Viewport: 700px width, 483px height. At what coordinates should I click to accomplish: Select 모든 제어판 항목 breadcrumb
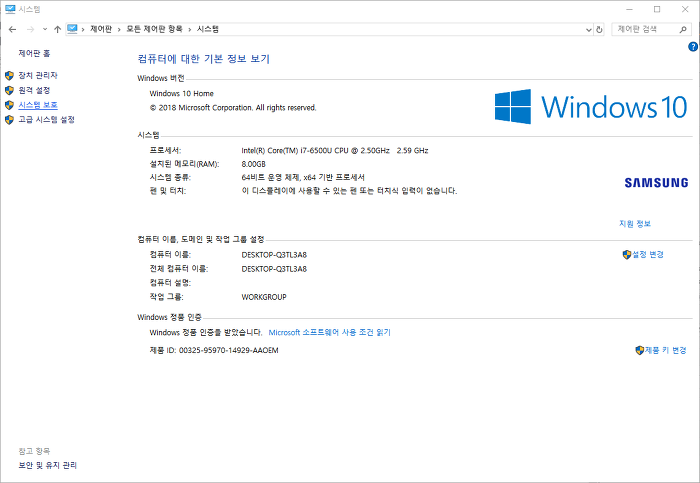coord(154,29)
